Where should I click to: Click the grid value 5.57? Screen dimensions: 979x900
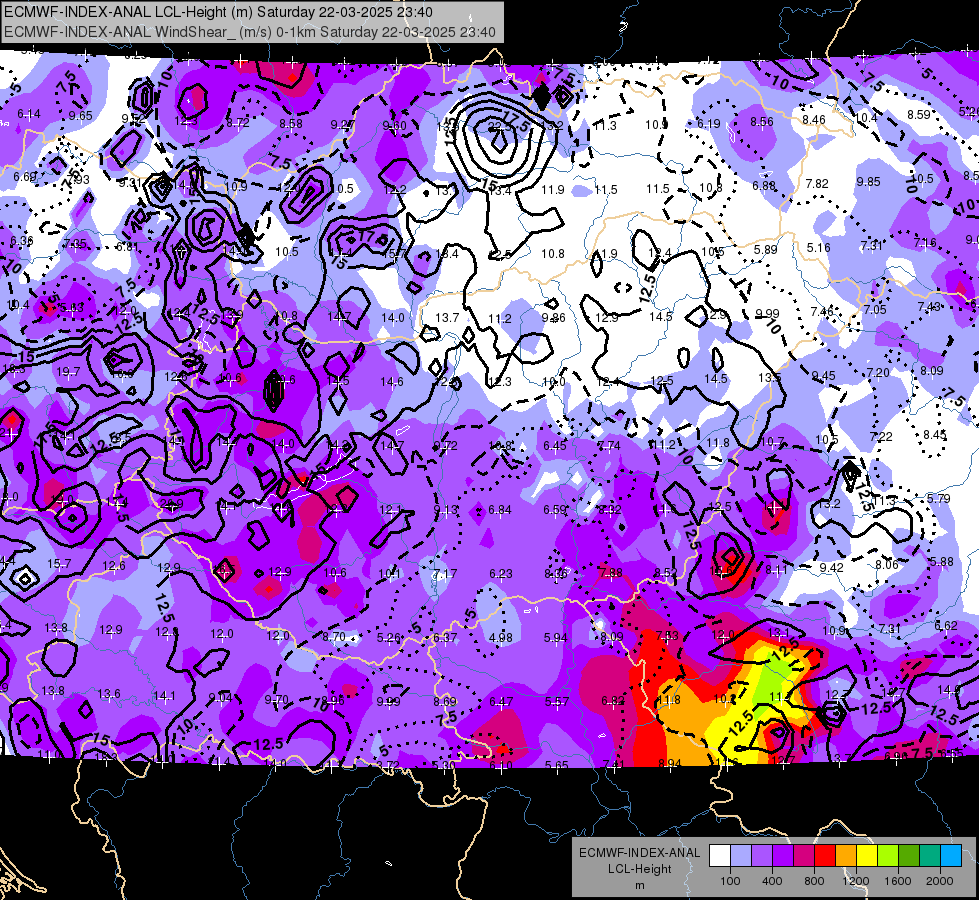tap(557, 701)
